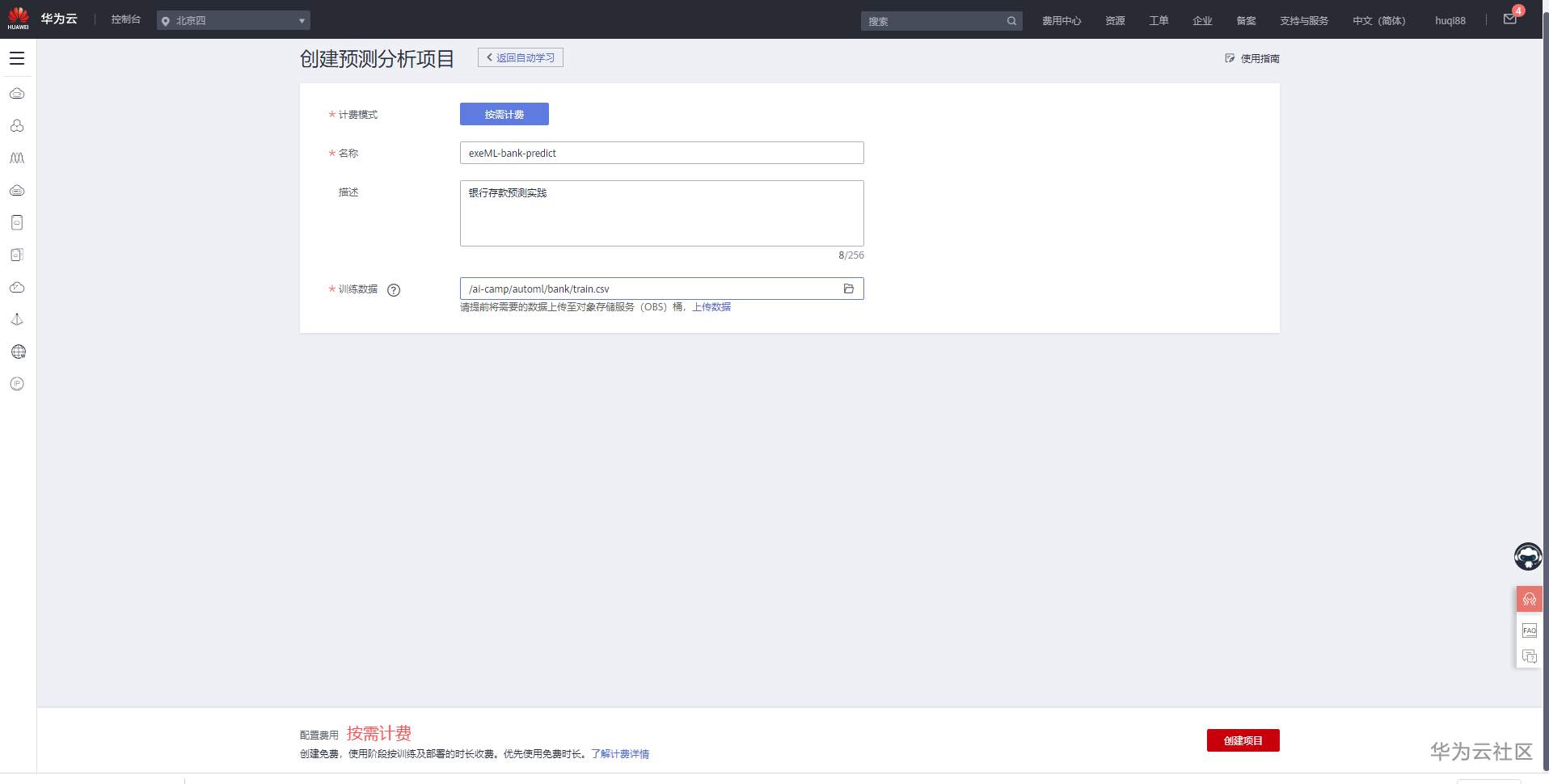Open the mail notifications icon
This screenshot has height=784, width=1549.
coord(1510,19)
